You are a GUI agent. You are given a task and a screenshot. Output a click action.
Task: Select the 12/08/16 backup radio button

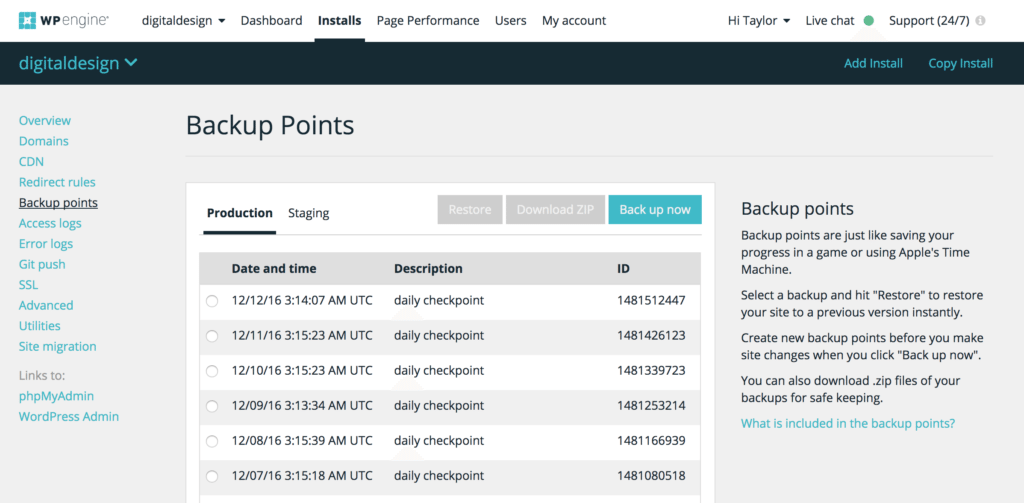click(x=212, y=441)
